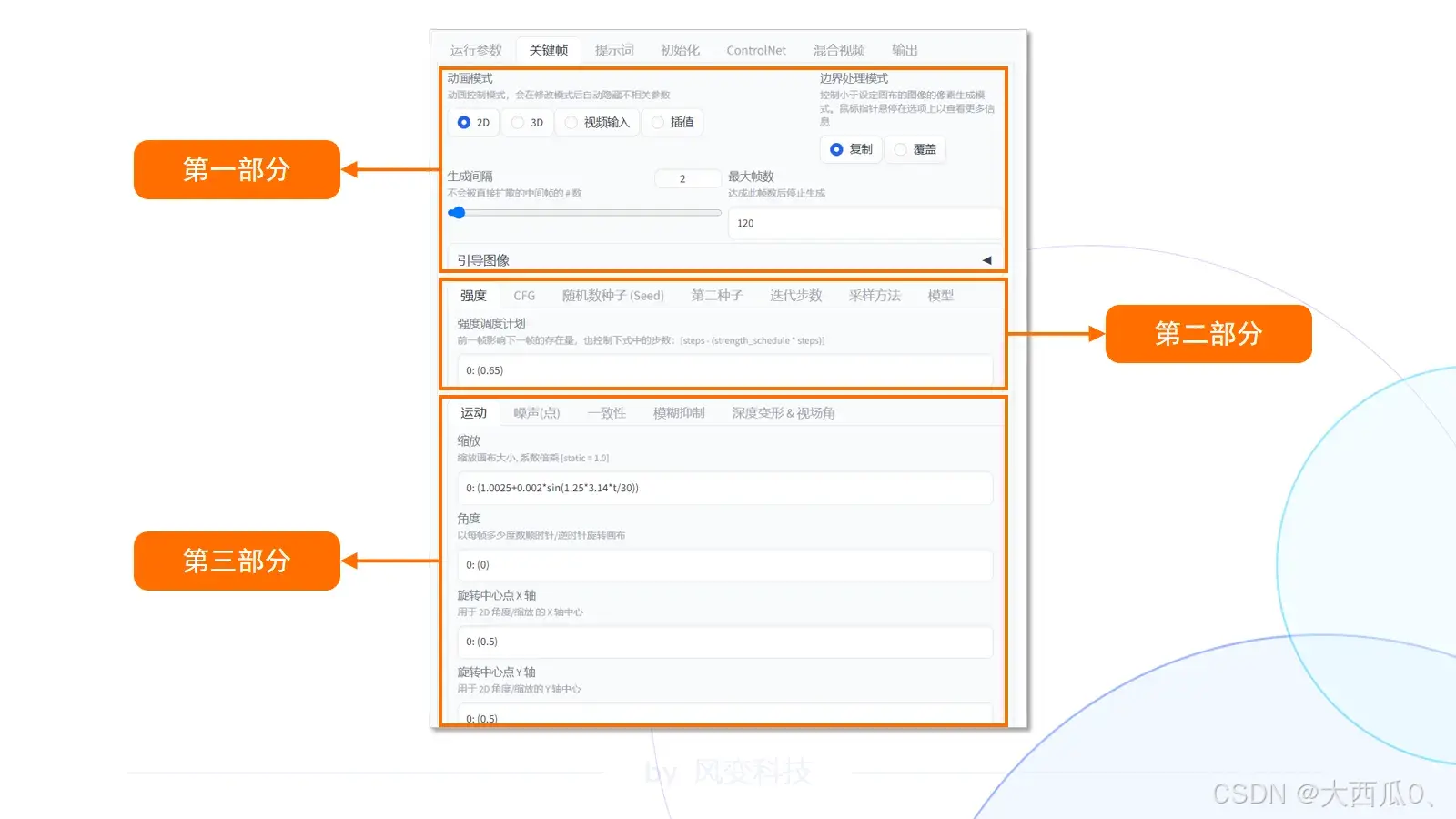Open the 一致性 sub-tab

click(x=606, y=413)
